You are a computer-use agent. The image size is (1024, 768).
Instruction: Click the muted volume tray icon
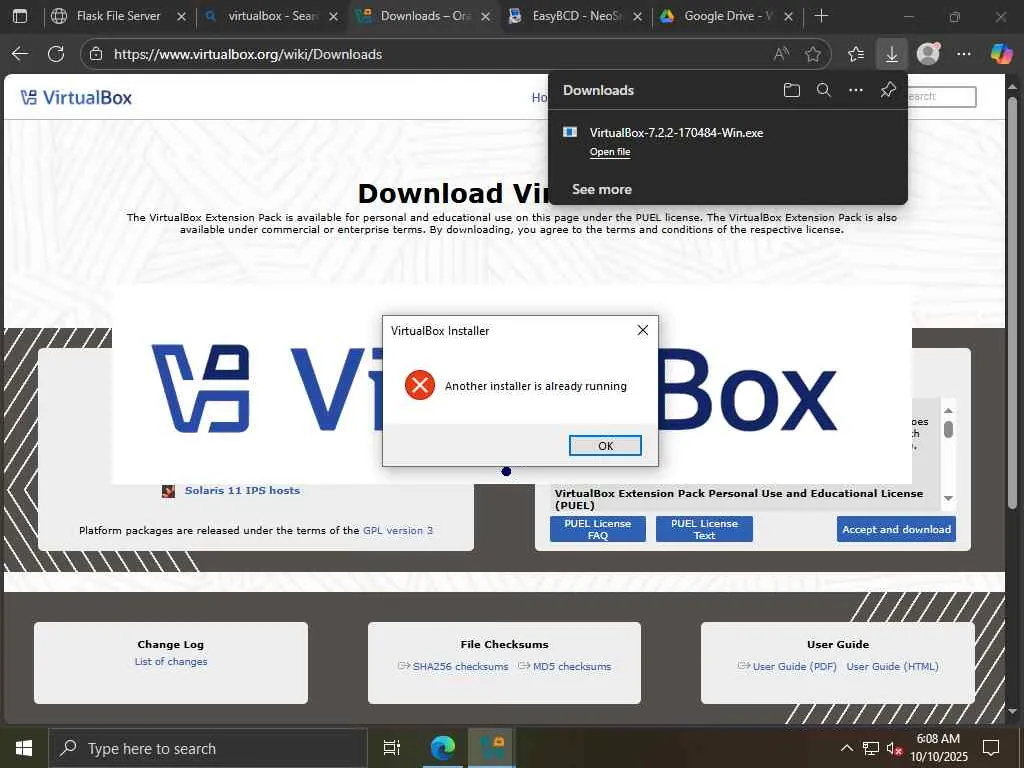pyautogui.click(x=894, y=748)
